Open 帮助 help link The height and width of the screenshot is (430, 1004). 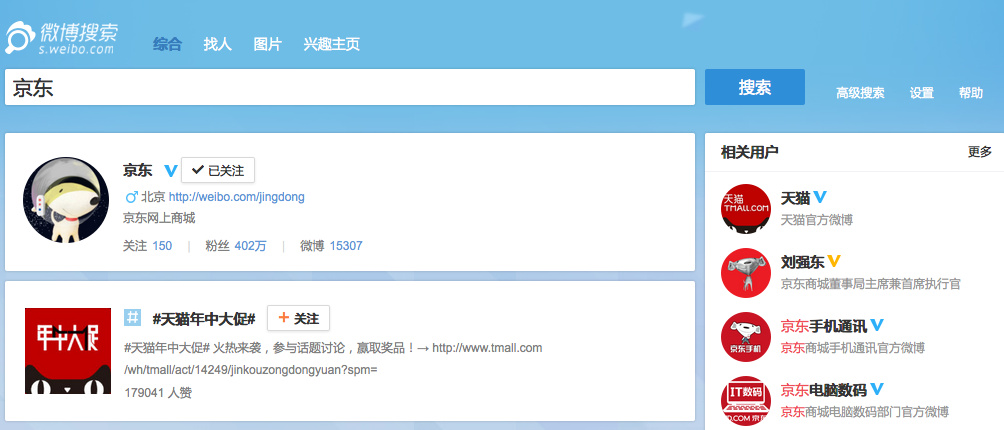971,93
